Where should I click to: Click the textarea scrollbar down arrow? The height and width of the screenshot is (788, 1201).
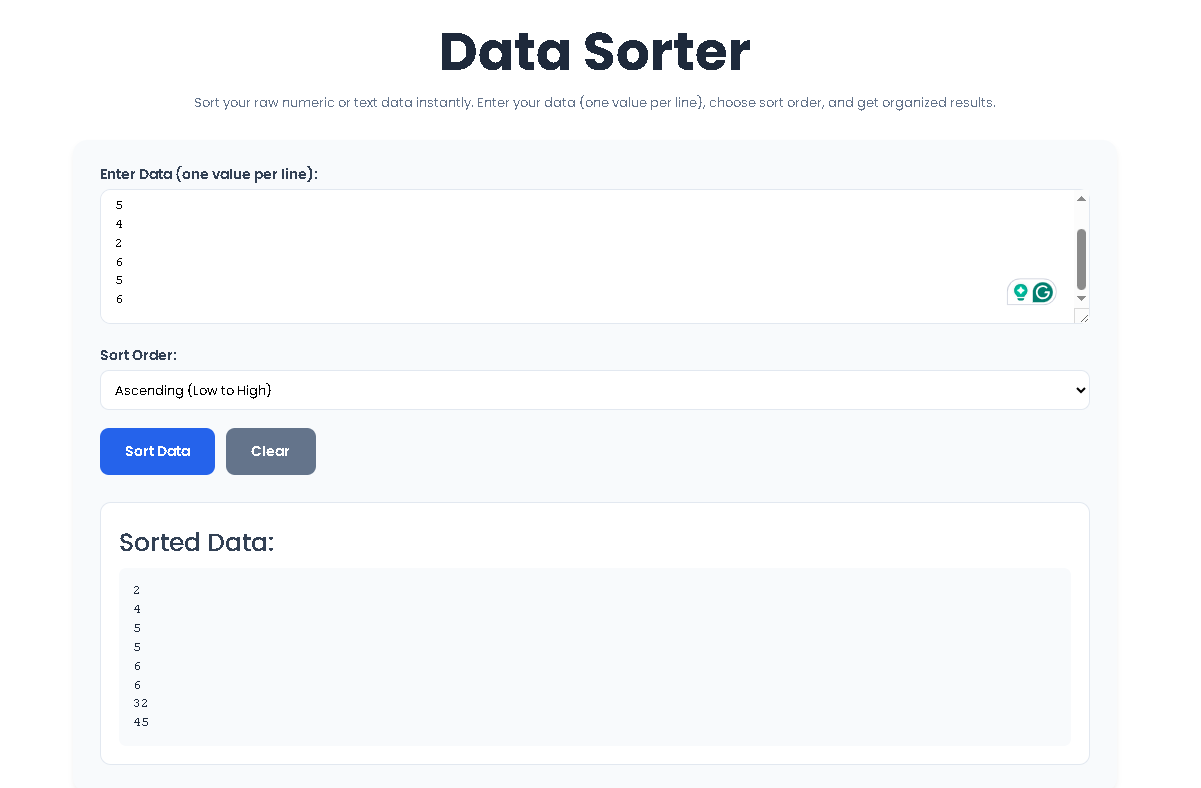pos(1081,298)
